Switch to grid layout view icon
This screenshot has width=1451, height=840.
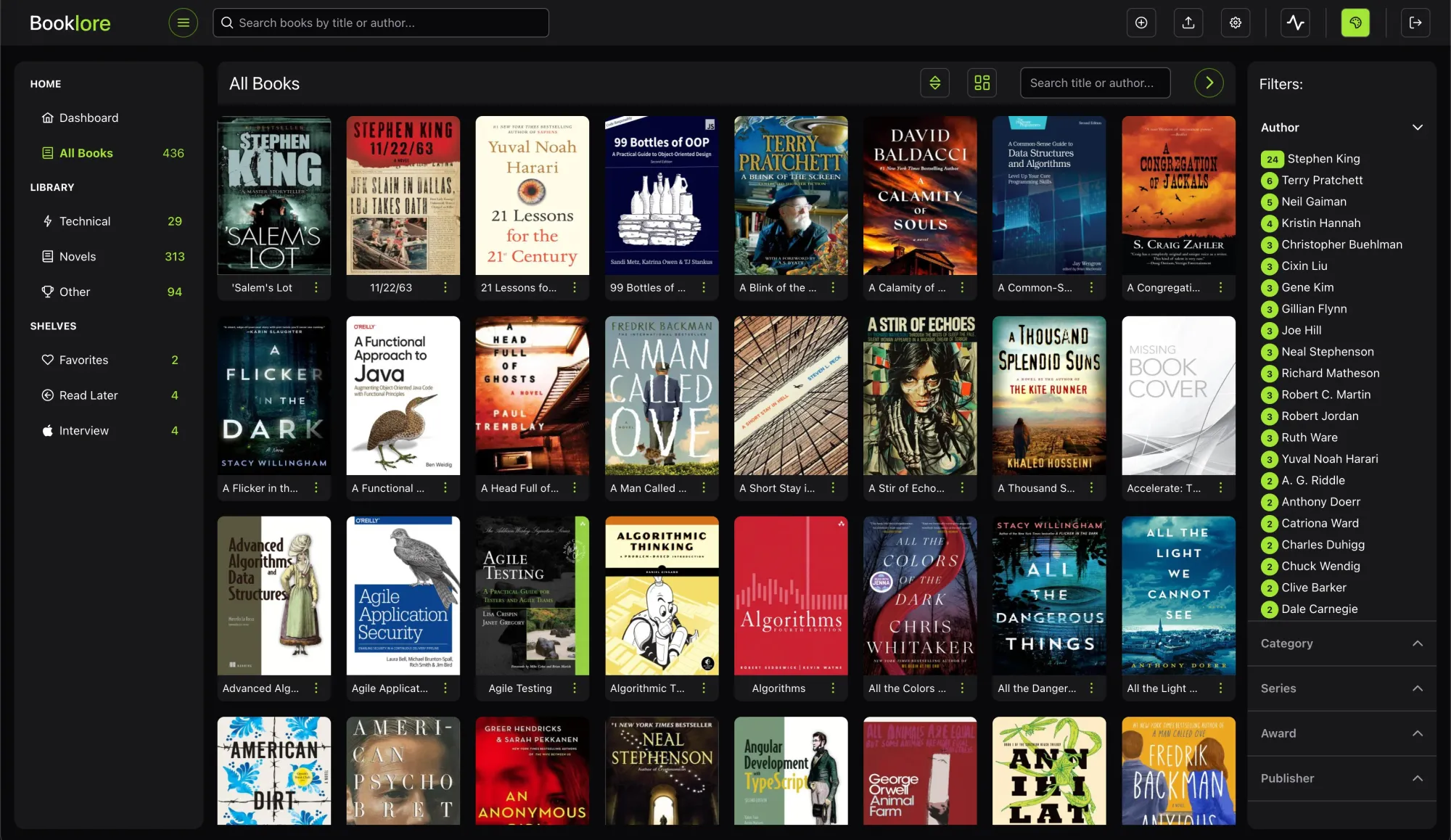point(982,83)
